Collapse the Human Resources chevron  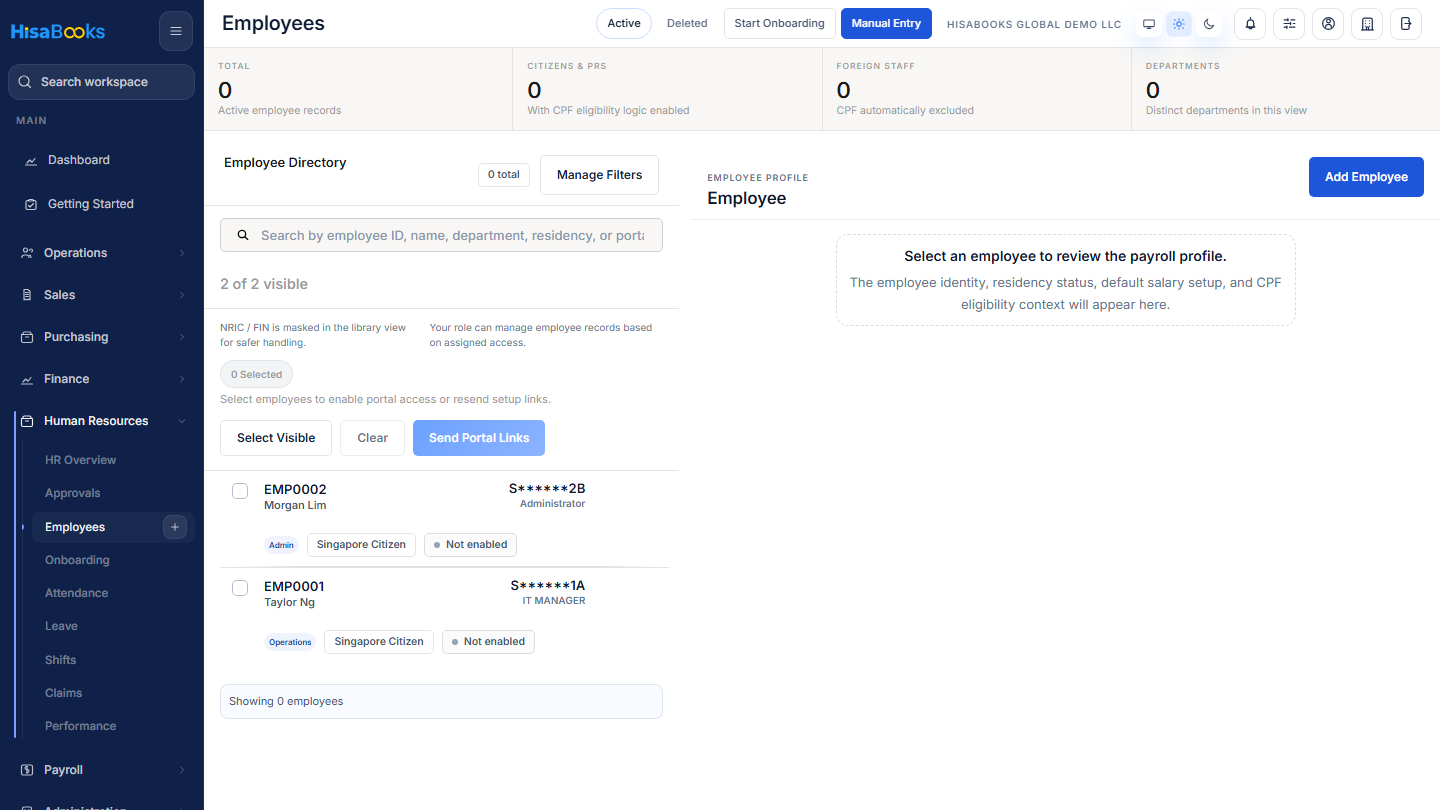pos(182,421)
